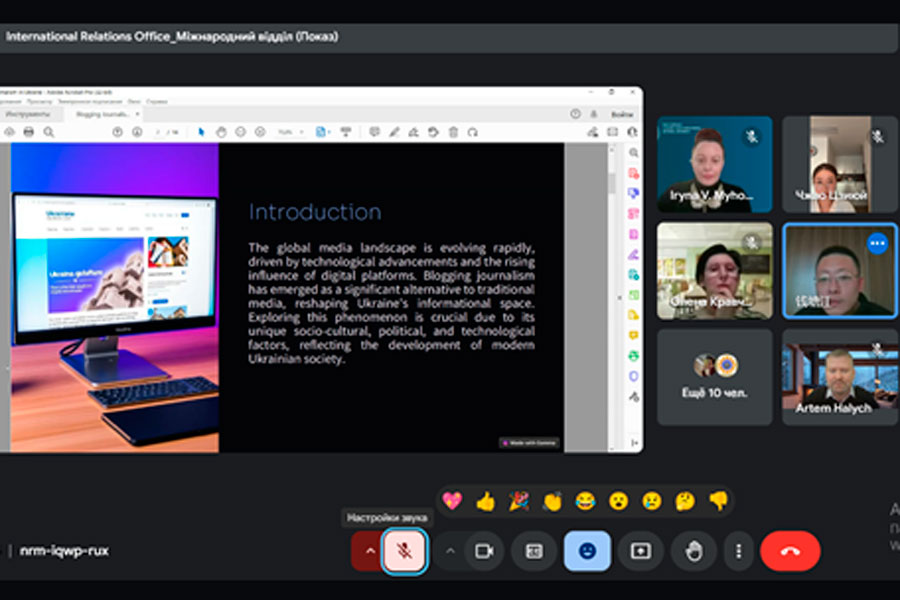Select Artem Halych's video tile
This screenshot has width=900, height=600.
(x=840, y=377)
